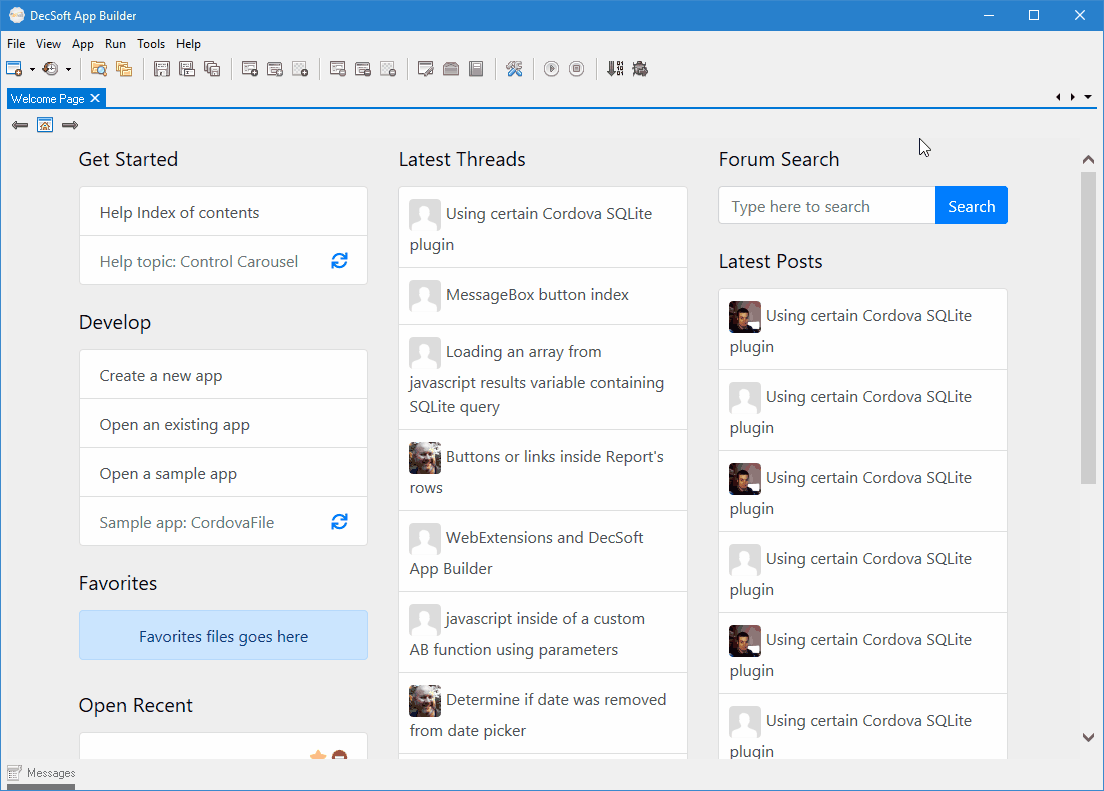The width and height of the screenshot is (1104, 791).
Task: Click the Add new dialog icon
Action: (275, 69)
